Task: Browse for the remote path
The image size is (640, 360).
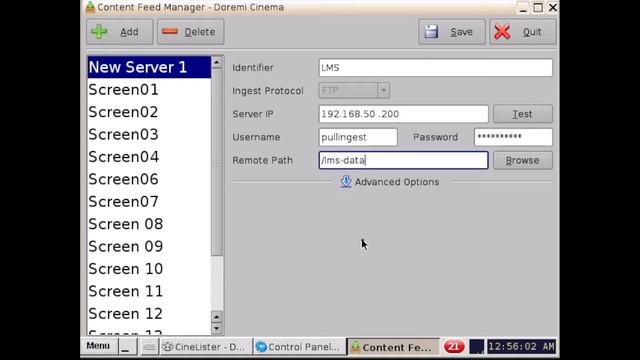Action: tap(523, 160)
